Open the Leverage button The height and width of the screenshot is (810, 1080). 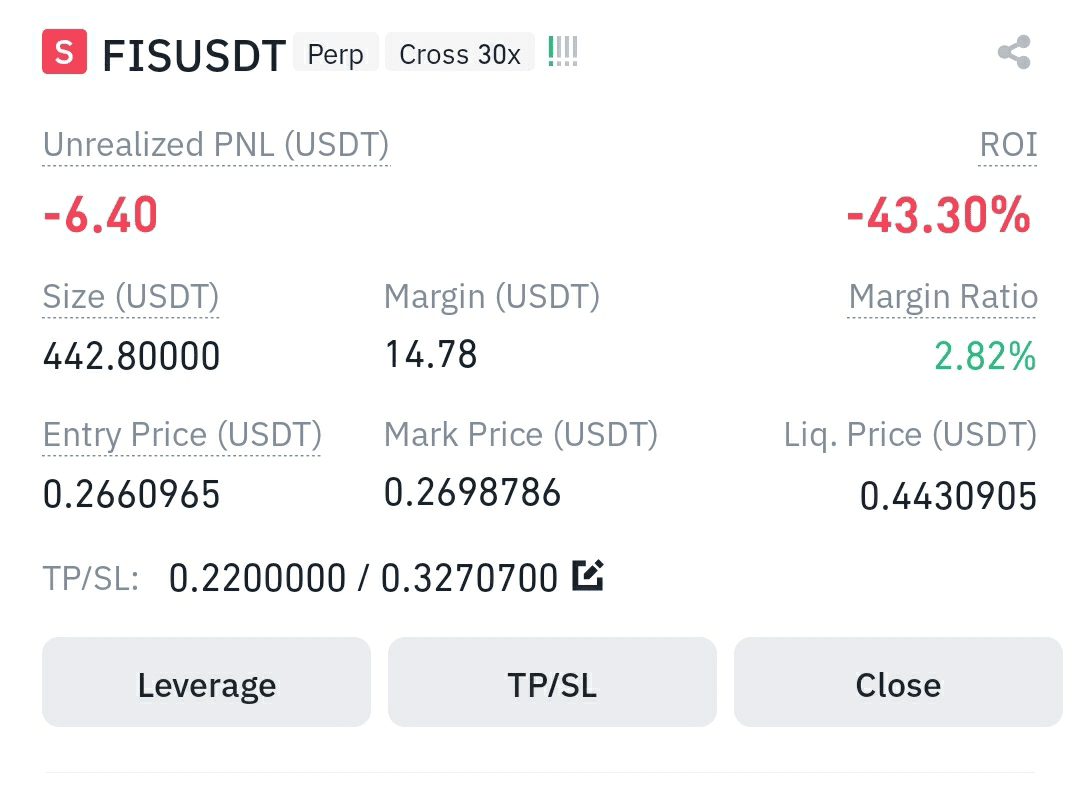click(x=207, y=682)
